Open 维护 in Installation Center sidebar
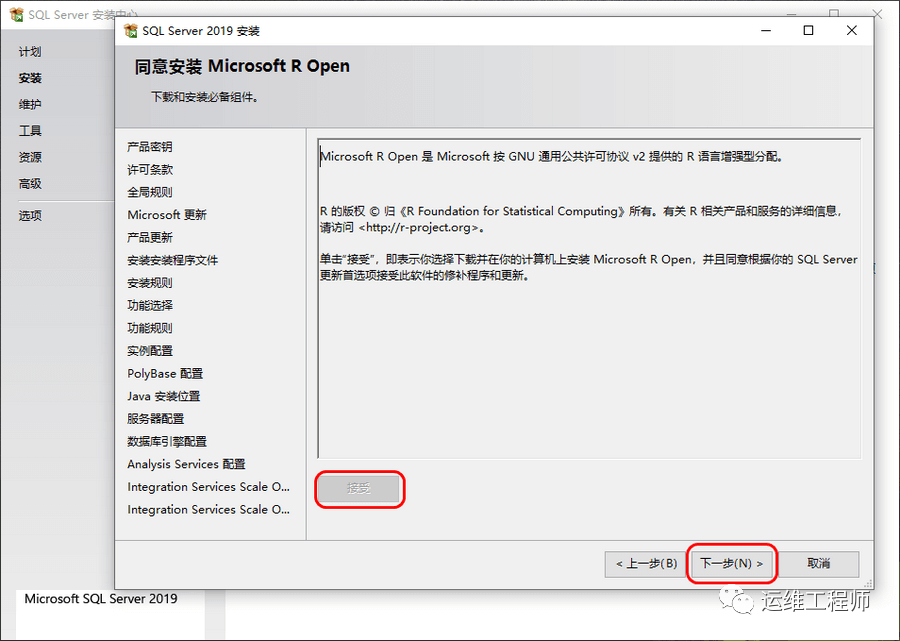 [x=30, y=104]
